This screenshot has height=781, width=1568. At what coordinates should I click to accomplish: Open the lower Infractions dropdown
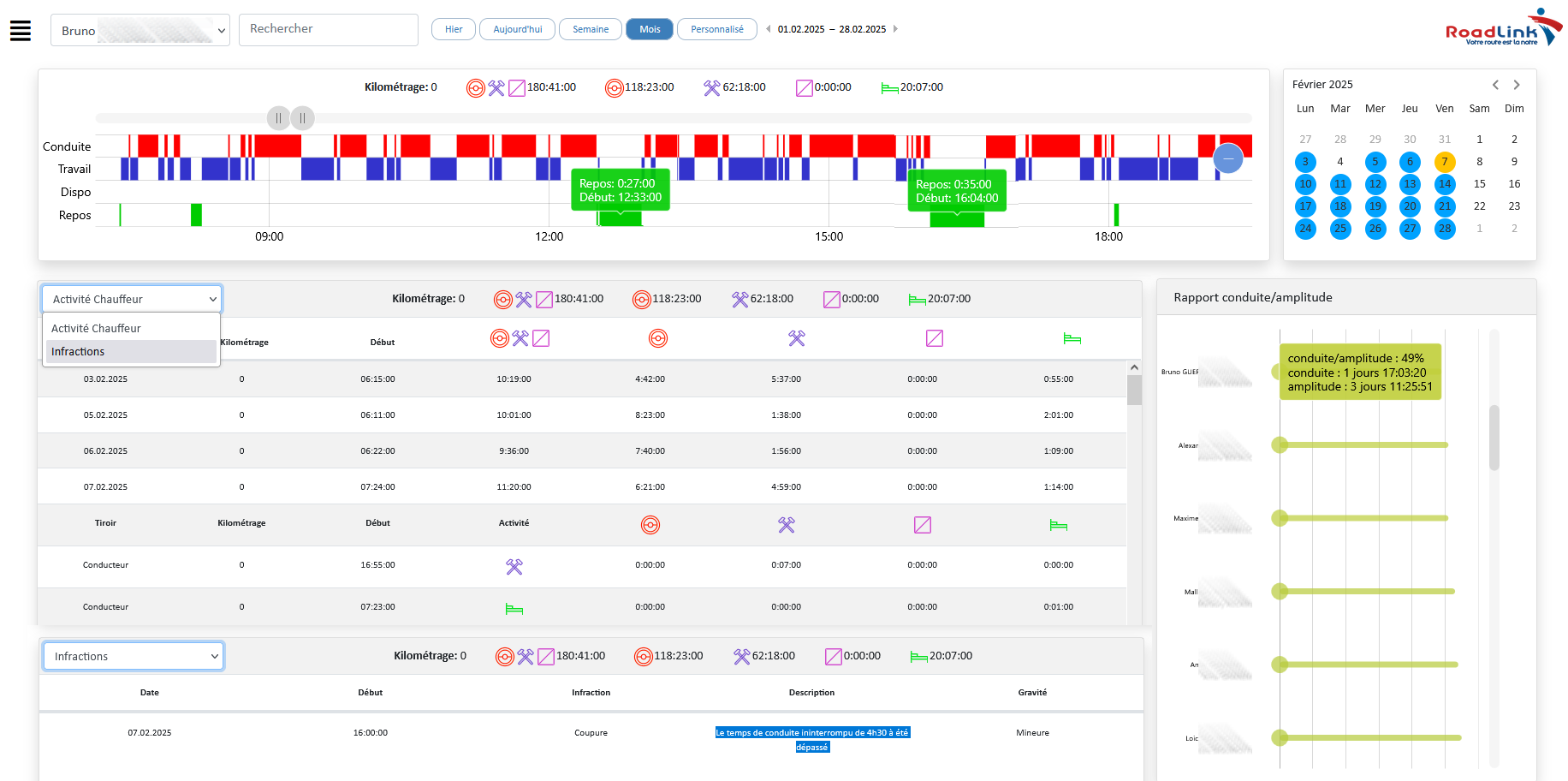(134, 656)
